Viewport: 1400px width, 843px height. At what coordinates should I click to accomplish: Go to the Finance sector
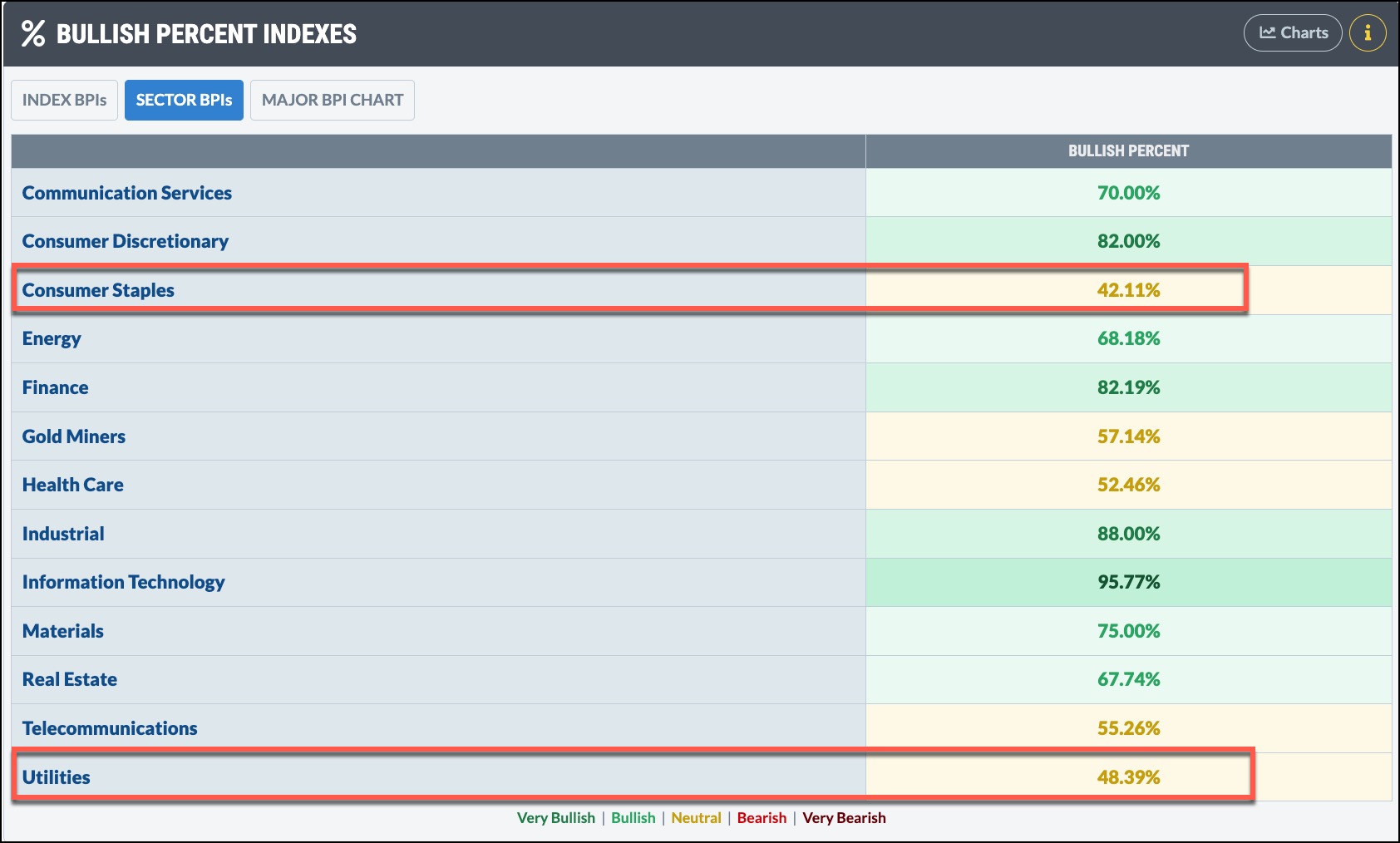point(55,387)
